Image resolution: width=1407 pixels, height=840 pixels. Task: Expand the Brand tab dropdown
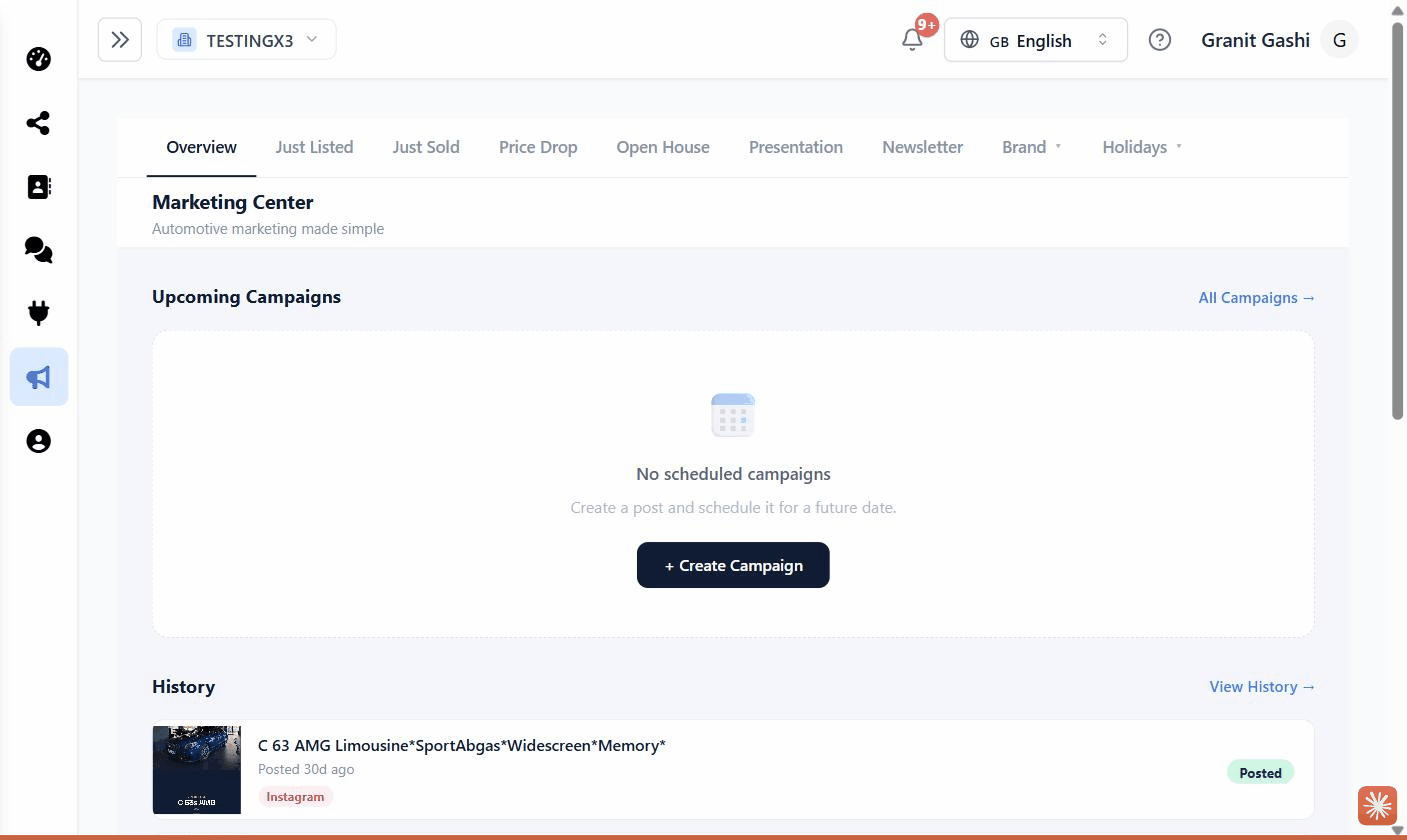click(x=1032, y=147)
